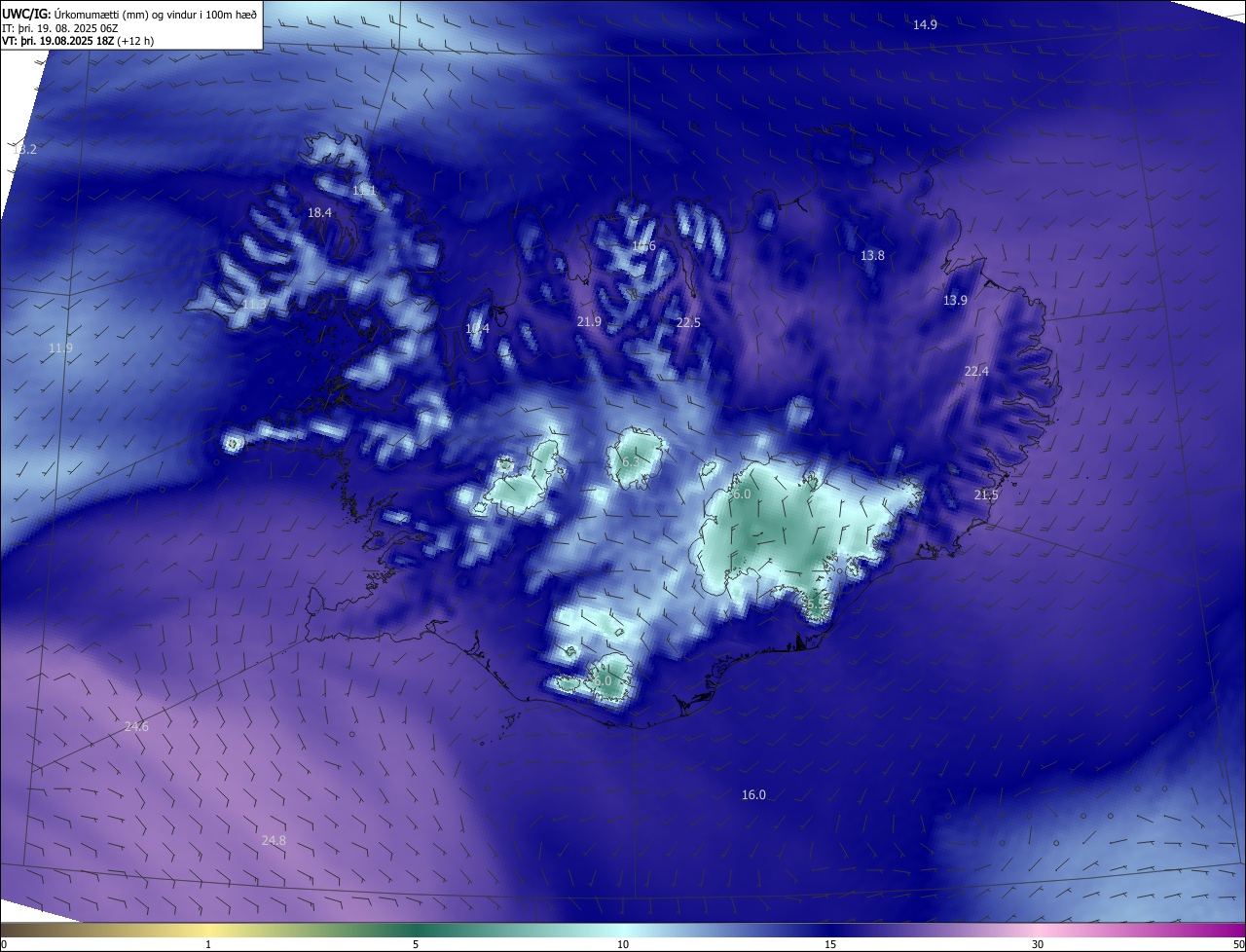Image resolution: width=1246 pixels, height=952 pixels.
Task: Click the colorbar tick label 10
Action: (x=623, y=944)
